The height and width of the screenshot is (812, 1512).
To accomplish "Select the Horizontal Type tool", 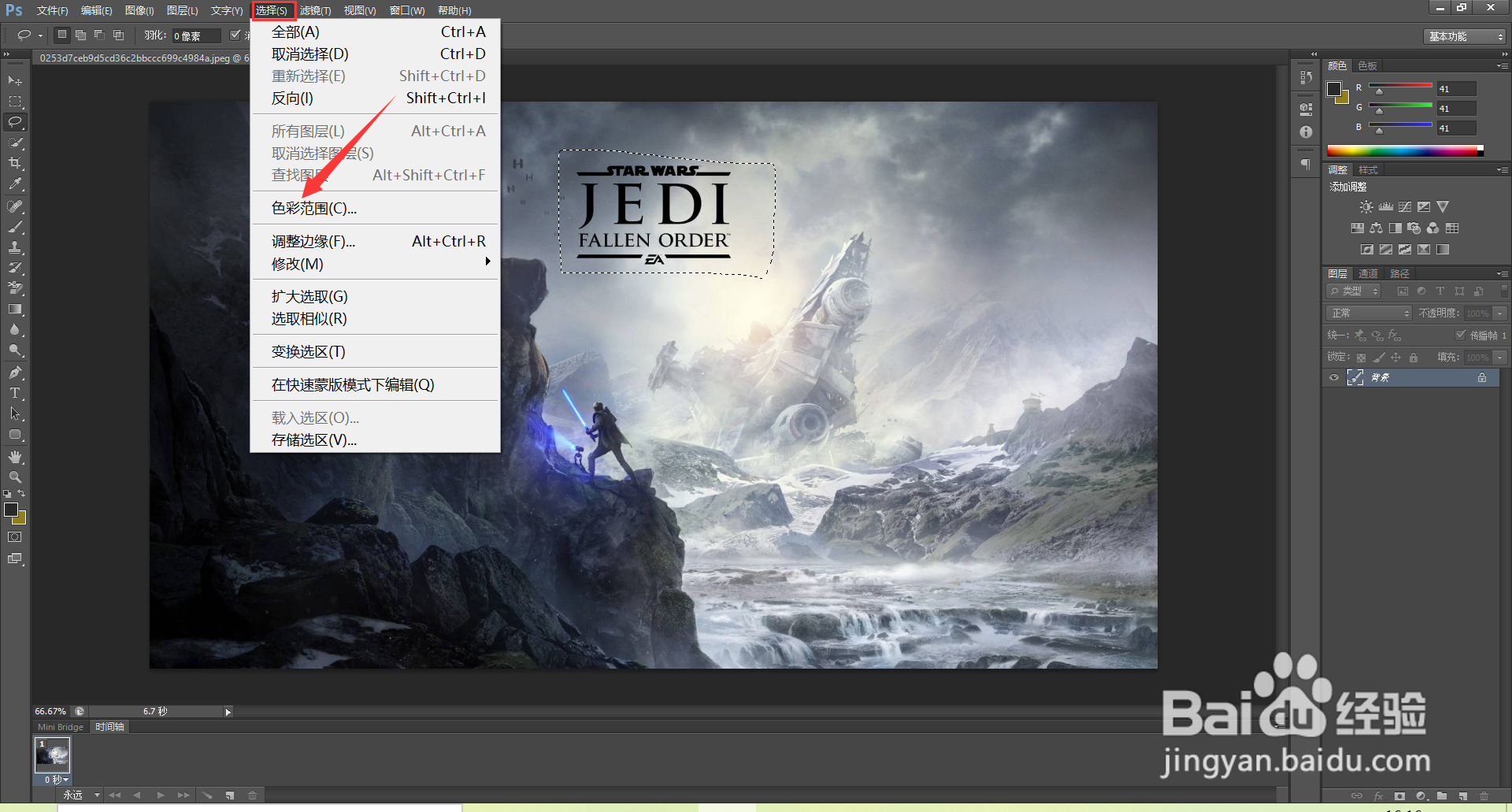I will point(15,393).
